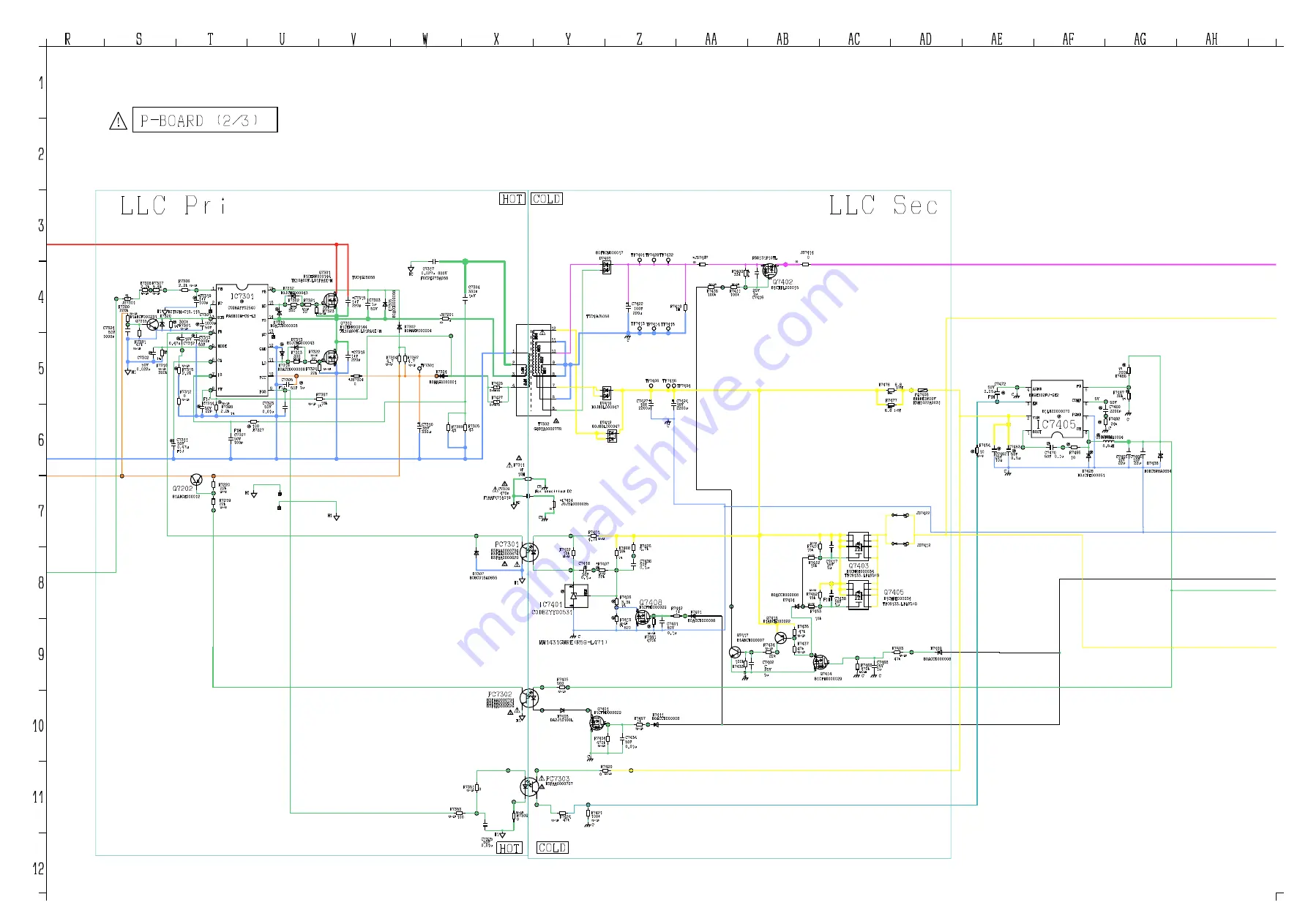
Task: Click row number 6 on left ruler
Action: [41, 440]
